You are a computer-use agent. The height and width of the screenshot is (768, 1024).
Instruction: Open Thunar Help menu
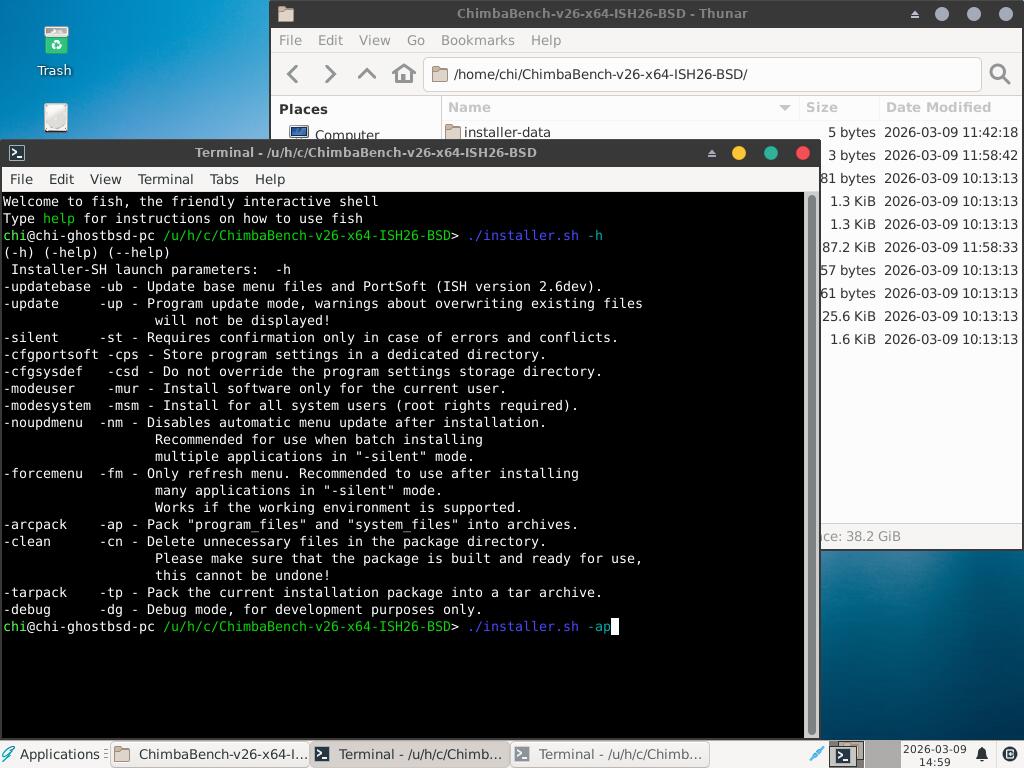point(545,40)
